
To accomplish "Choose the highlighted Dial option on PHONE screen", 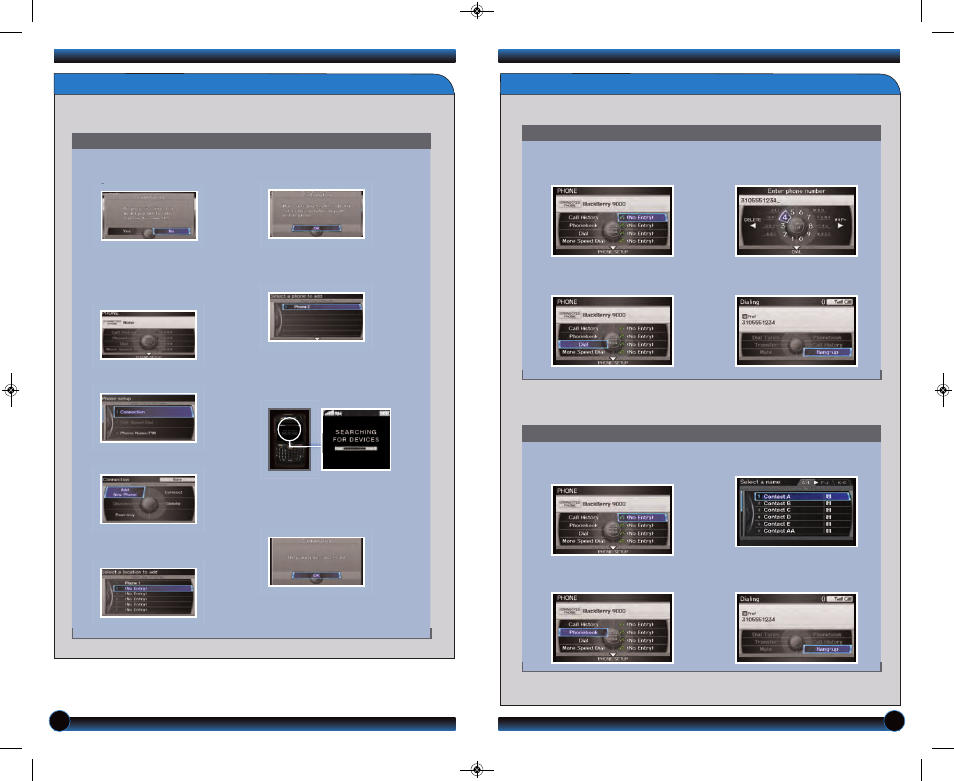I will [583, 344].
